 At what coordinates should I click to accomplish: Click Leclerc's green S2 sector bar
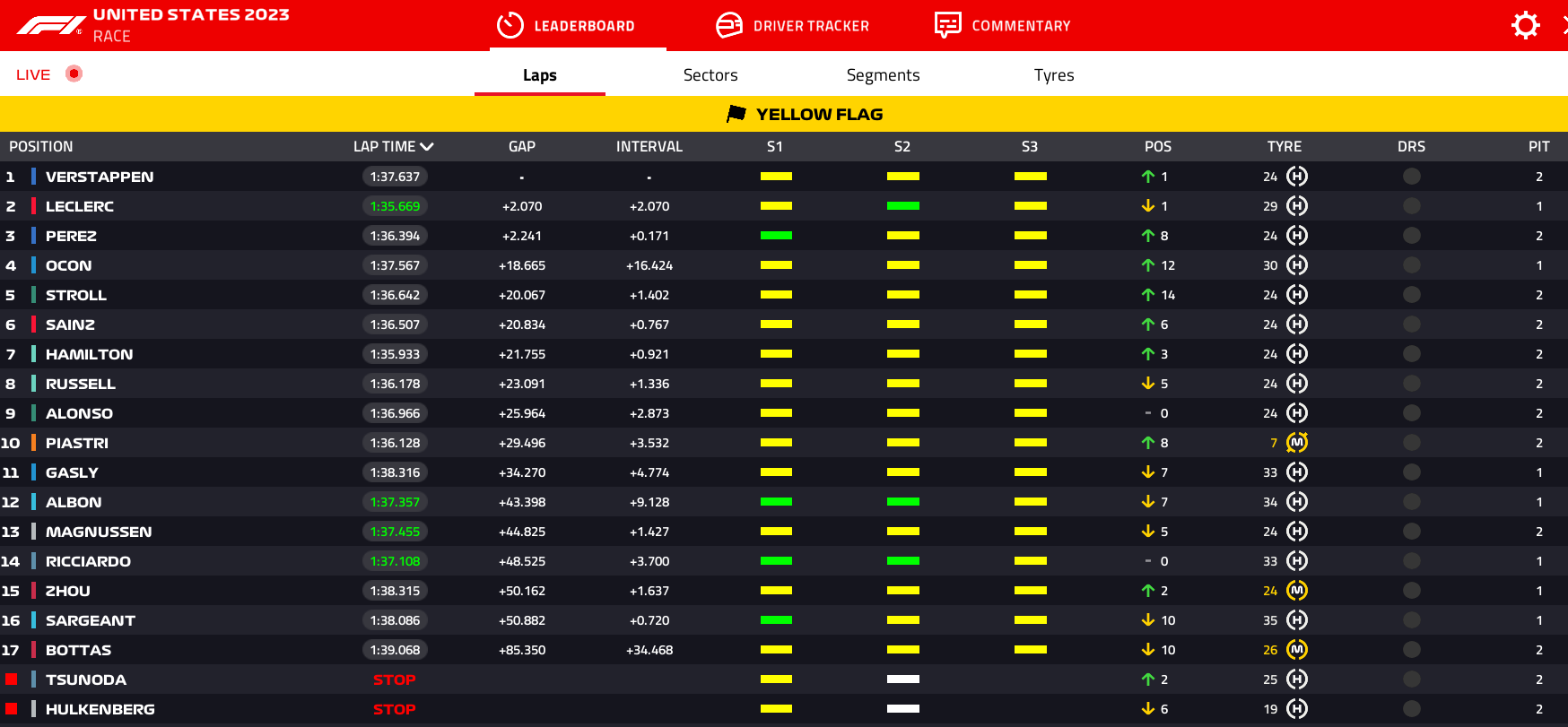903,206
